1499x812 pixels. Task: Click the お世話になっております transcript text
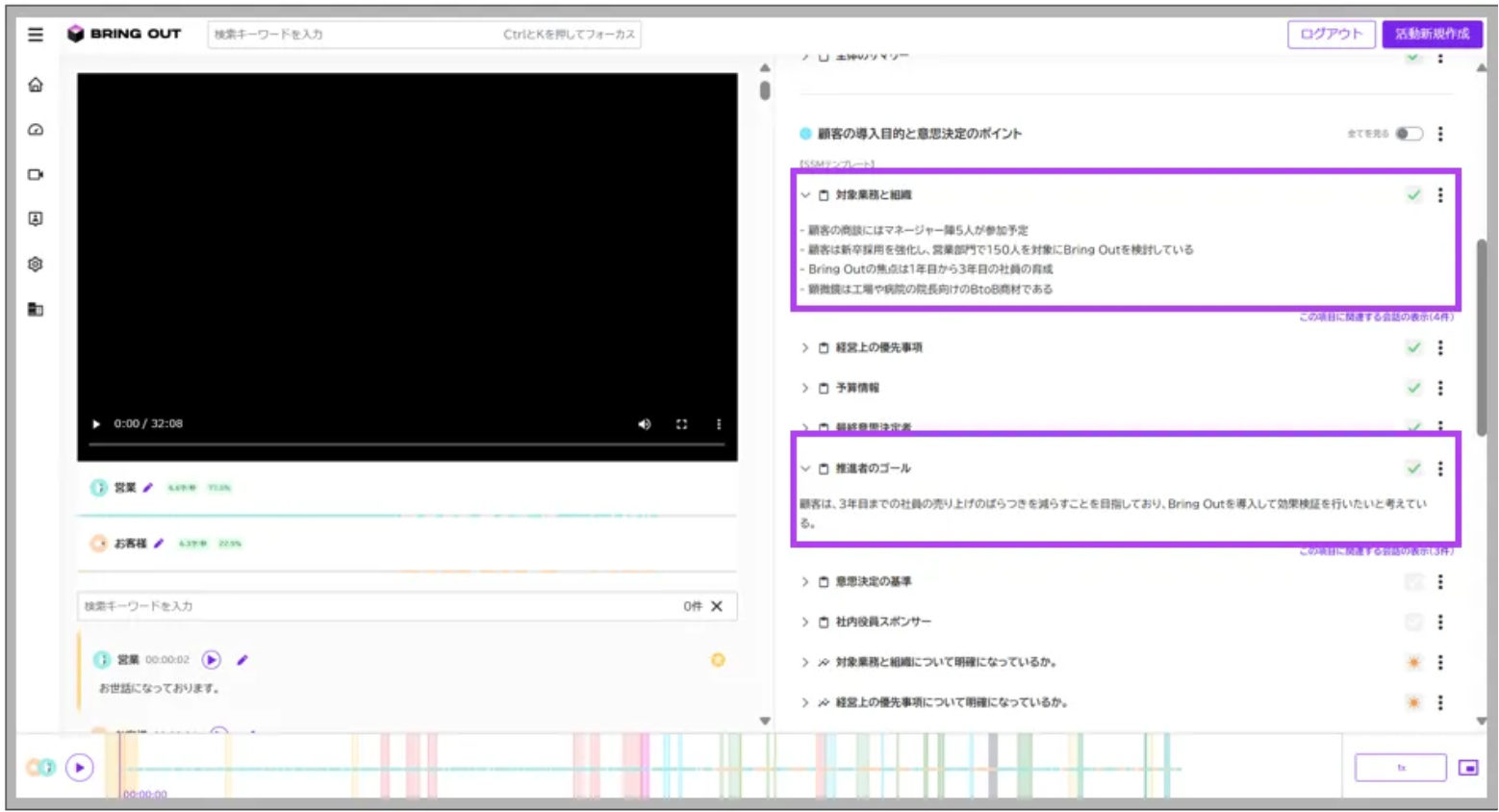coord(161,688)
